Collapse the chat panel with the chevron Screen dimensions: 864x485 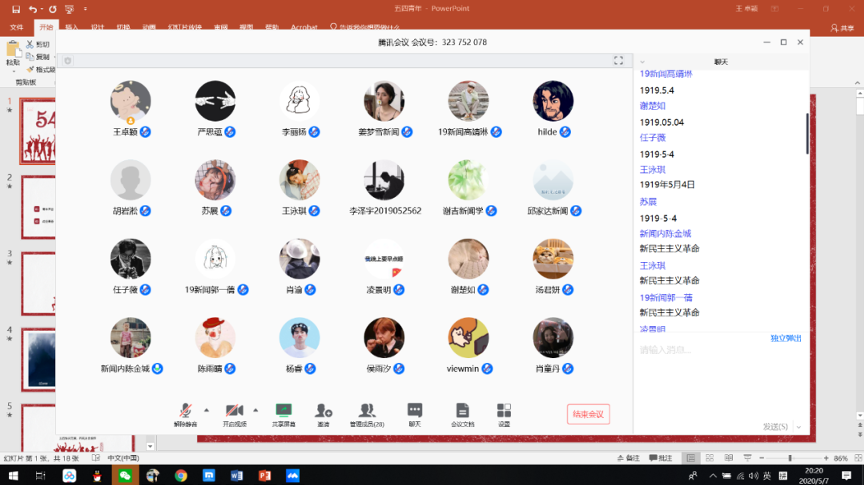coord(642,62)
